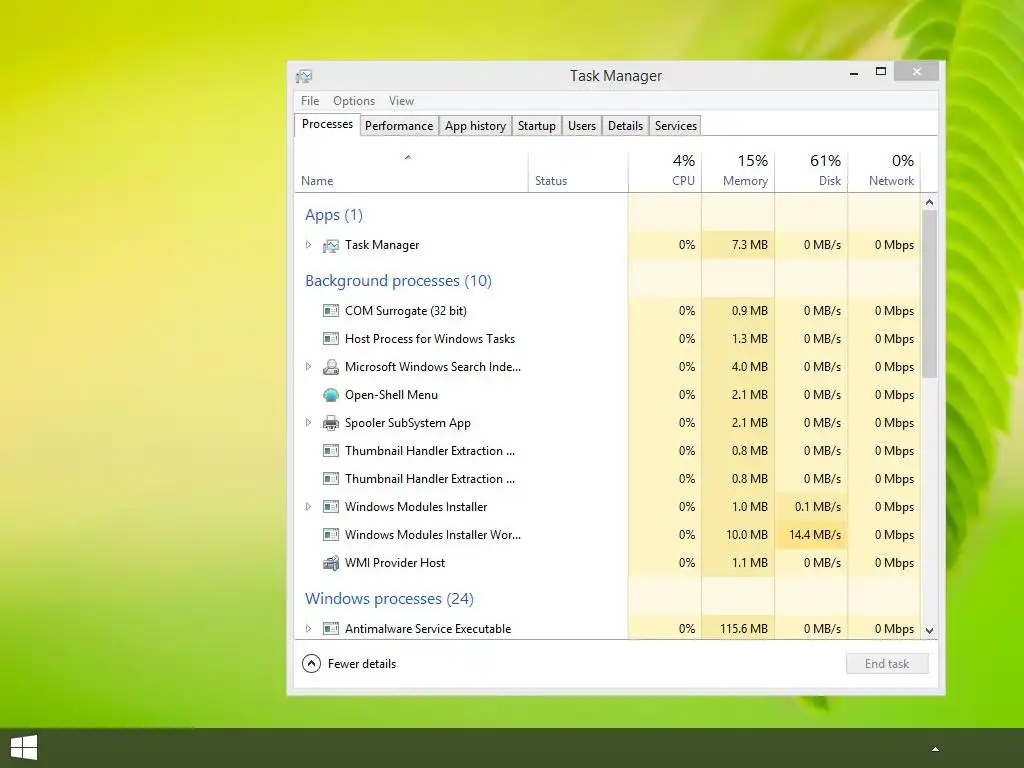Click the 0.1 MB/s disk value
This screenshot has width=1024, height=768.
point(818,507)
